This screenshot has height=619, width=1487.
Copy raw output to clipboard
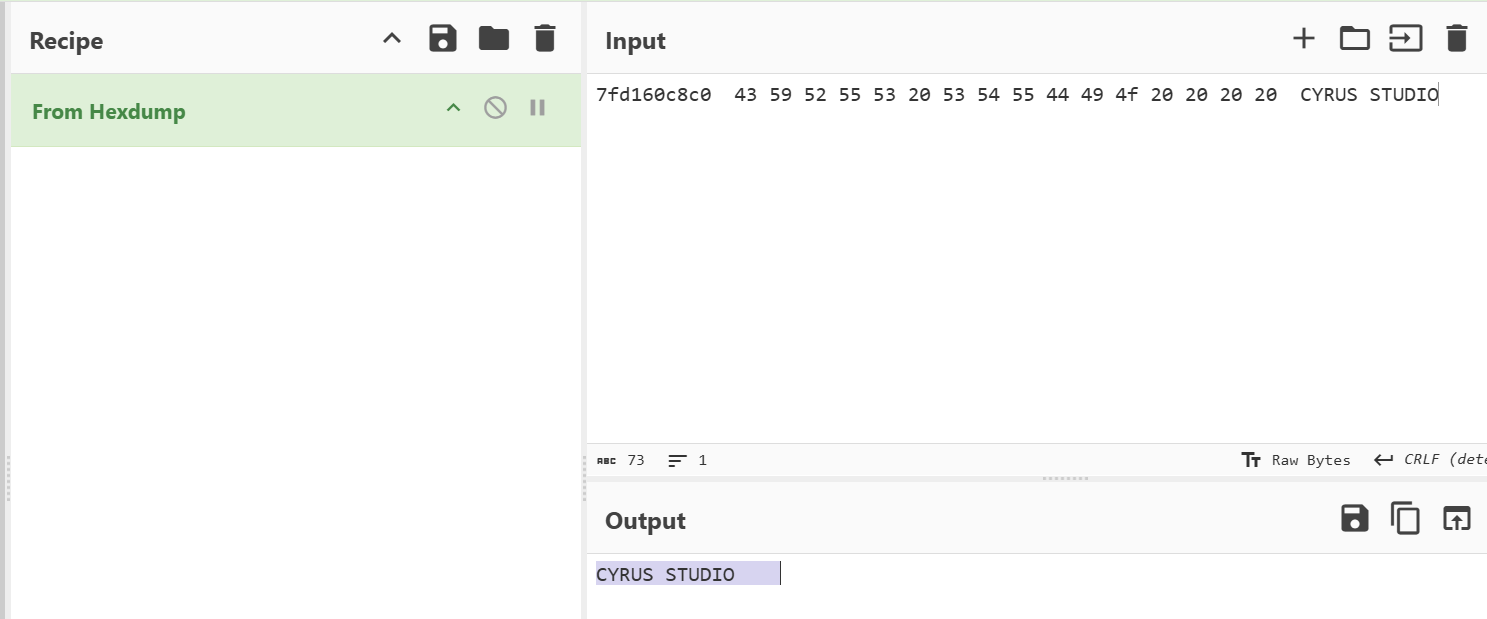[1405, 518]
